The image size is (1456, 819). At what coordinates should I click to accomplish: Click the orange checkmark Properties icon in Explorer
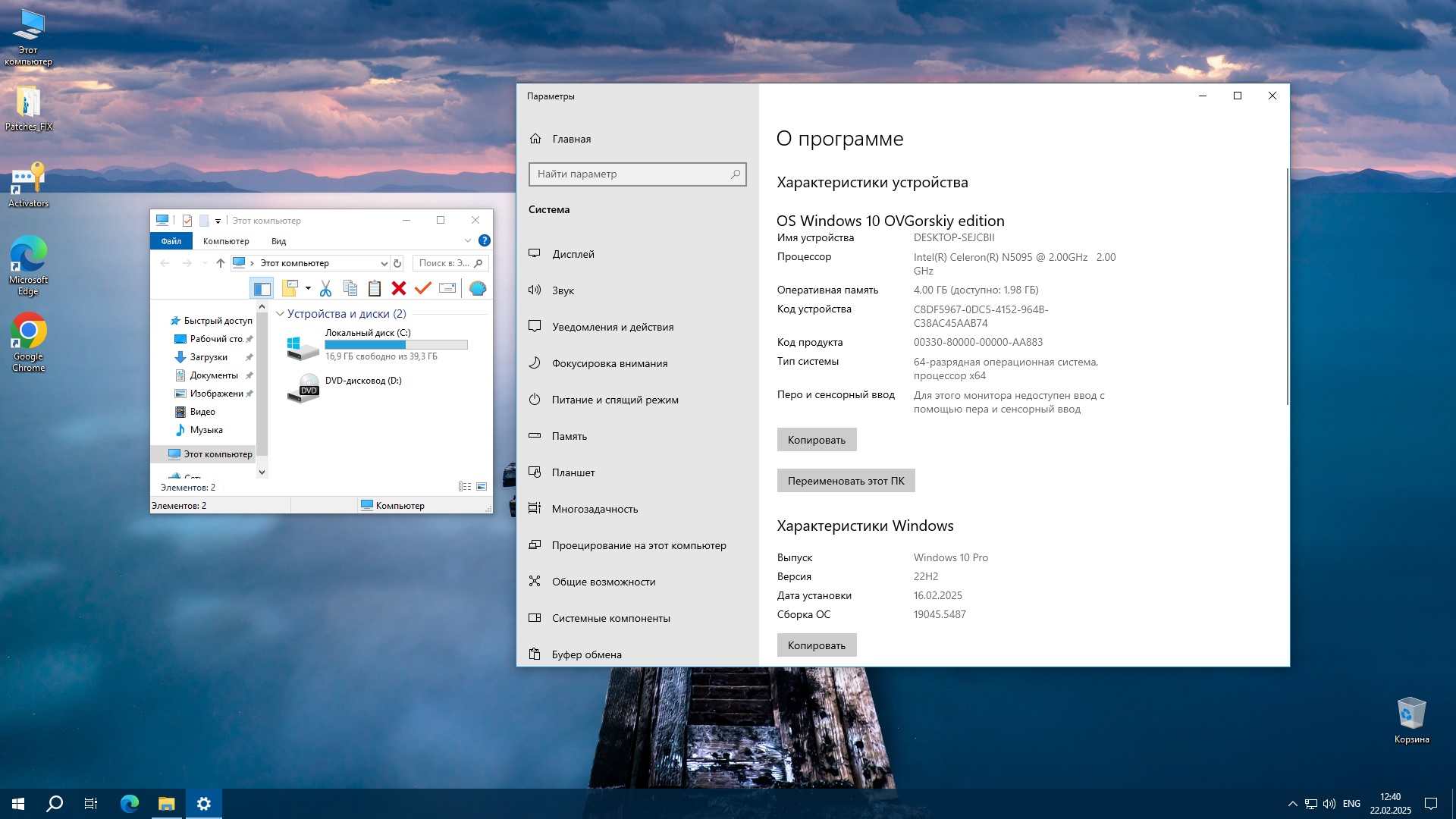[x=423, y=288]
